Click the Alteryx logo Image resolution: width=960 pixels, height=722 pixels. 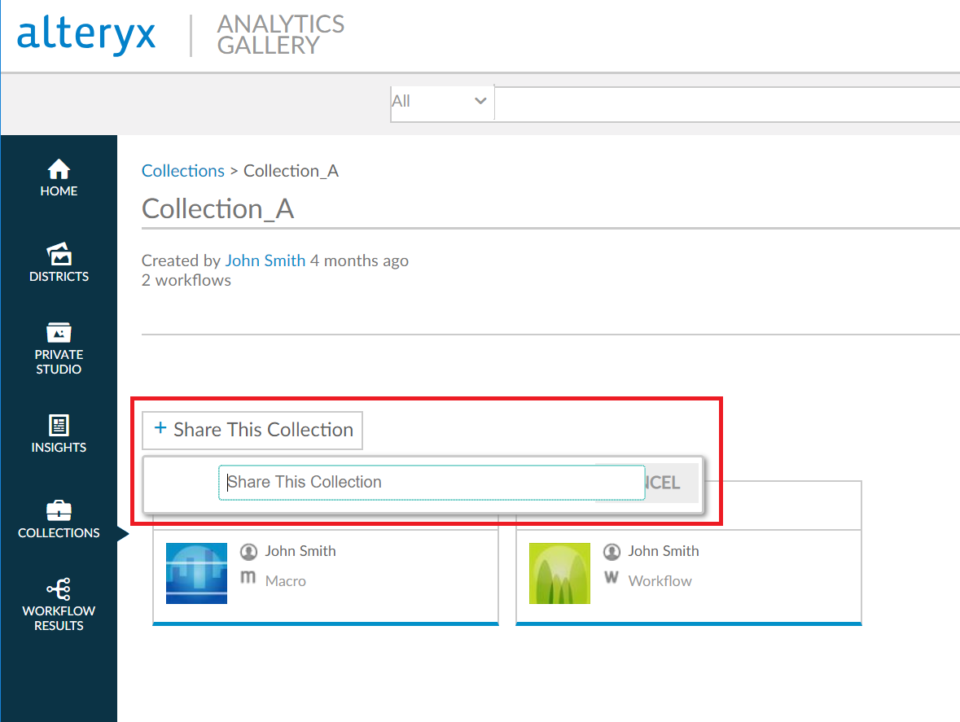click(85, 34)
